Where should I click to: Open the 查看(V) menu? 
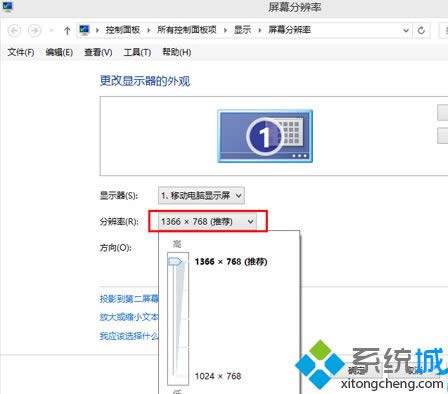pyautogui.click(x=98, y=52)
